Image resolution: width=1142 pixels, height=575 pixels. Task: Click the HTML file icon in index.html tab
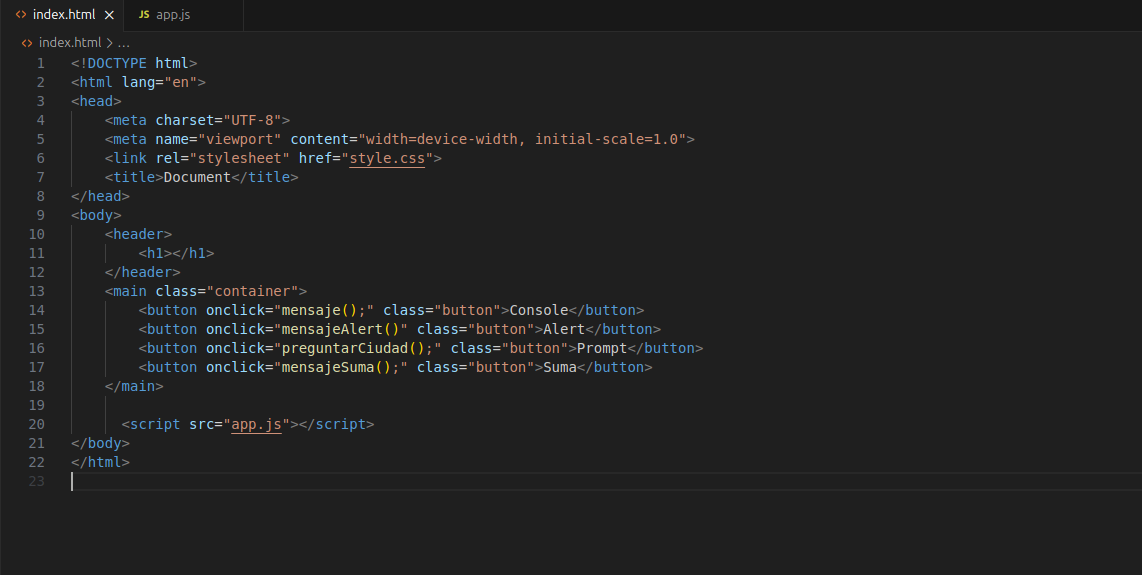click(x=21, y=15)
